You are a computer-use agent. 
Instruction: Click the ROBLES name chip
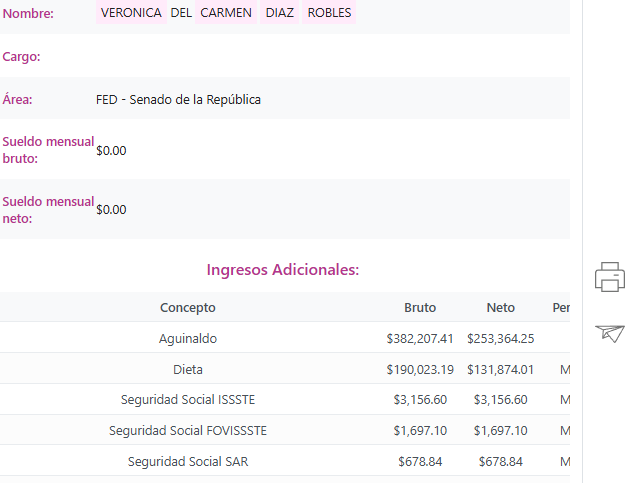coord(329,13)
